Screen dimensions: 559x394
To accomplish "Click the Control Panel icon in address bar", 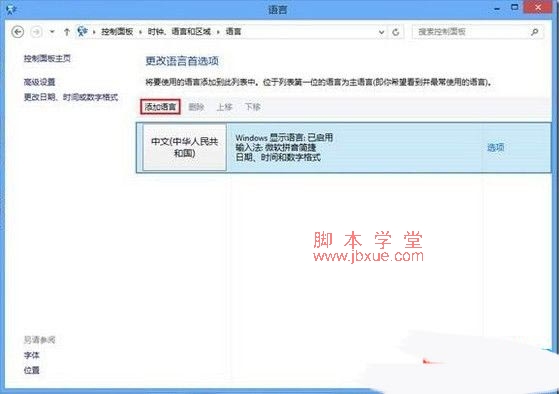I will [82, 31].
